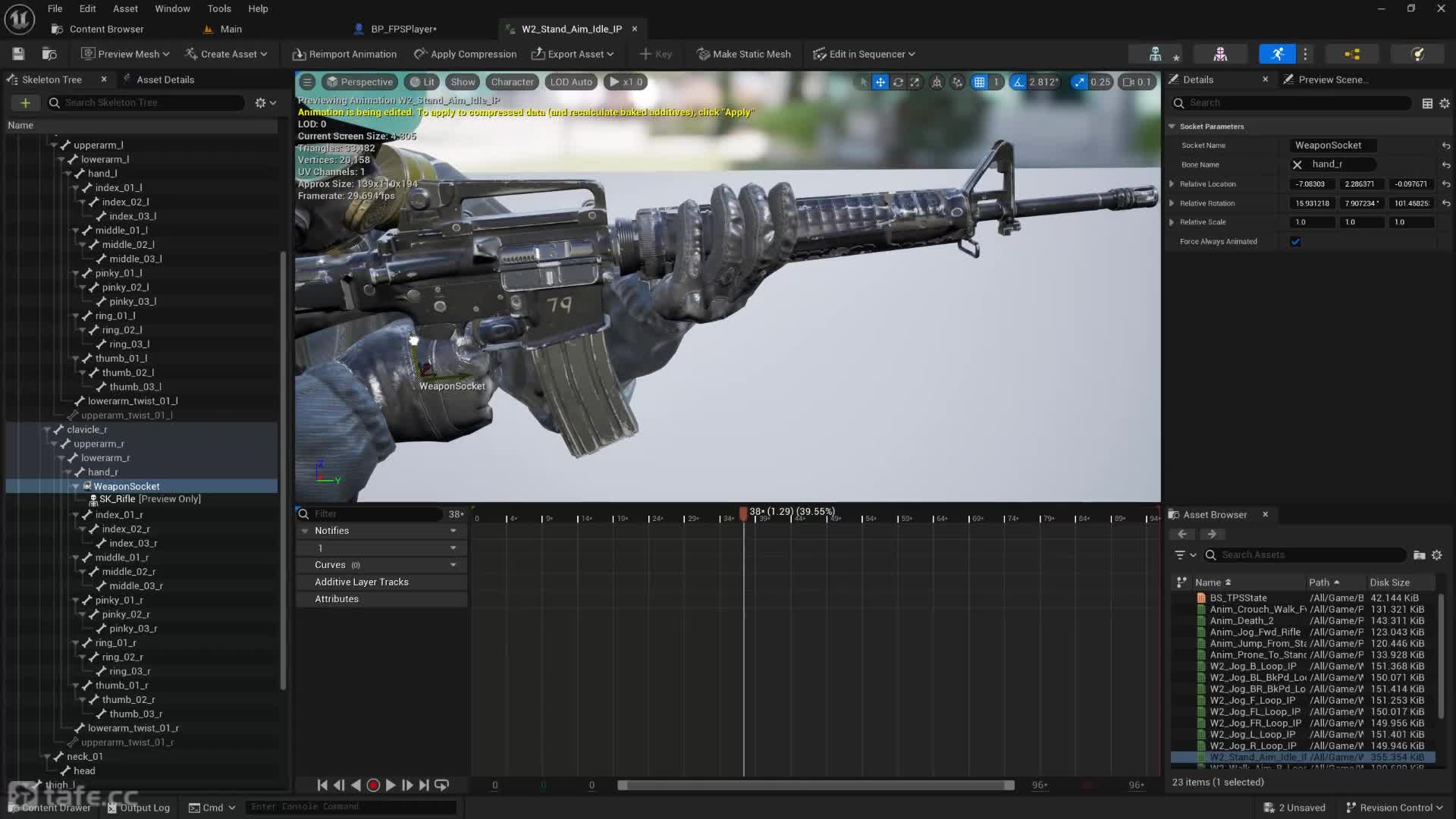Open Details panel settings gear
1456x819 pixels.
tap(1444, 103)
